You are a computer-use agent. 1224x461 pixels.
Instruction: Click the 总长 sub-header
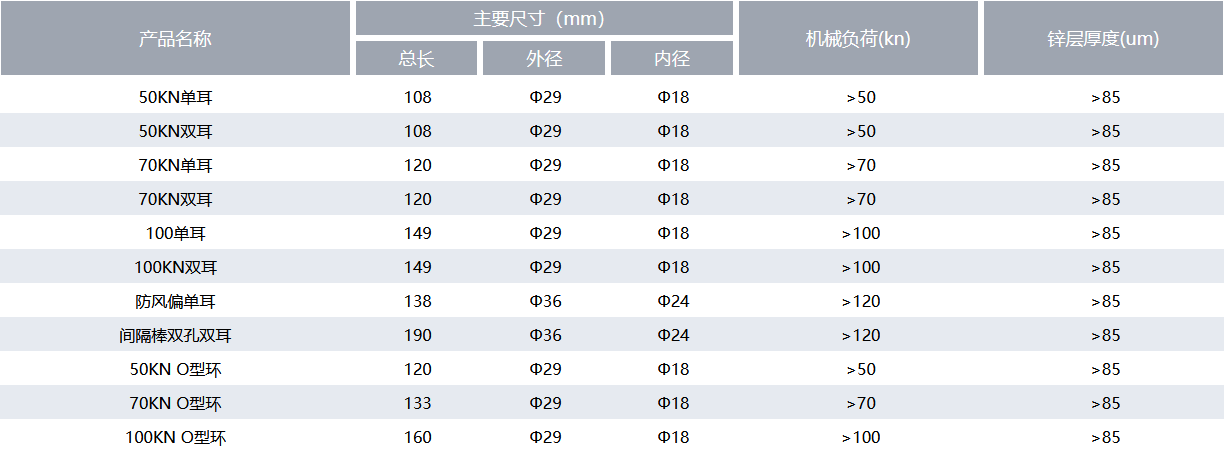coord(416,58)
